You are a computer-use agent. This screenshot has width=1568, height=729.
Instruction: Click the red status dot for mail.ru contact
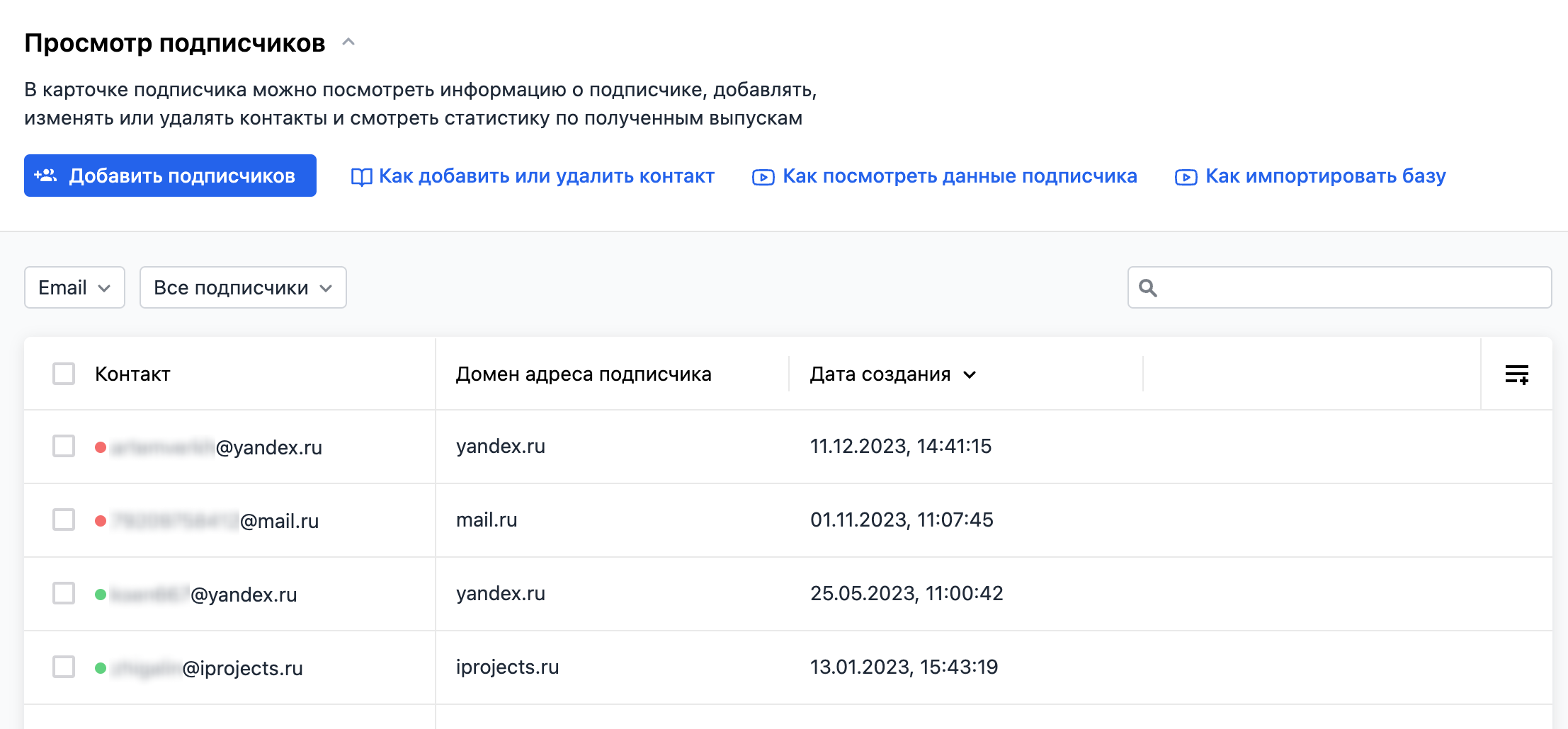coord(101,521)
